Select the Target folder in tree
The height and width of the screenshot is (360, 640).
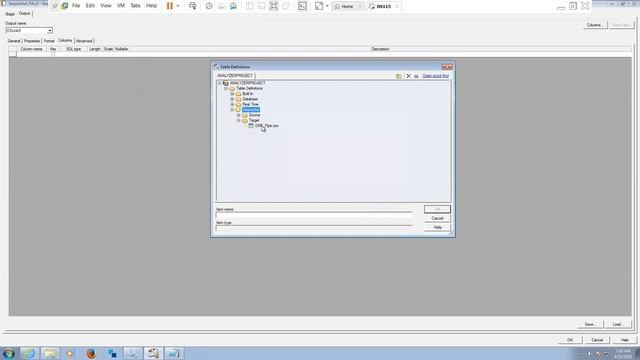coord(254,120)
